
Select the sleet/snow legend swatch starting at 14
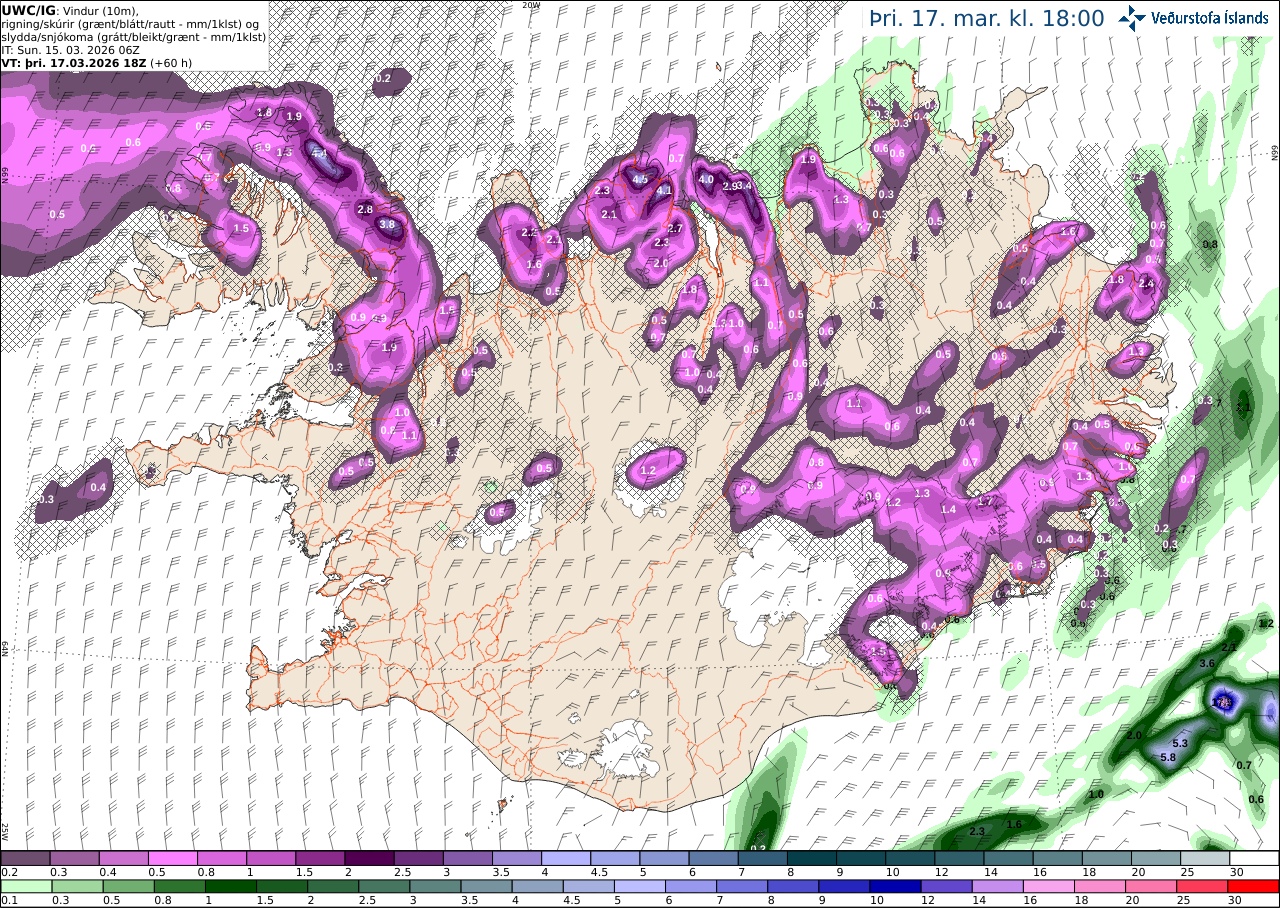1009,858
